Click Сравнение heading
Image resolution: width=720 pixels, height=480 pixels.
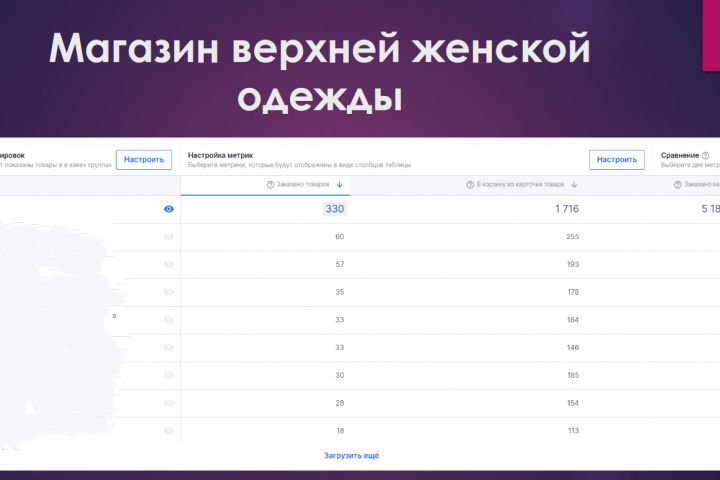coord(680,156)
